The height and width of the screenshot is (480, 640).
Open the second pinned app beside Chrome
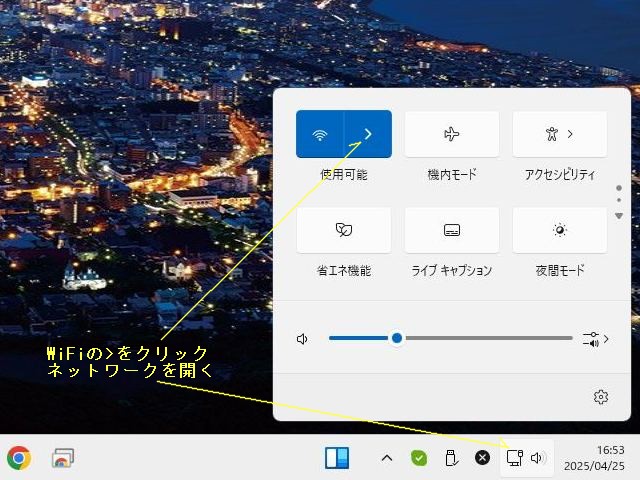click(64, 458)
